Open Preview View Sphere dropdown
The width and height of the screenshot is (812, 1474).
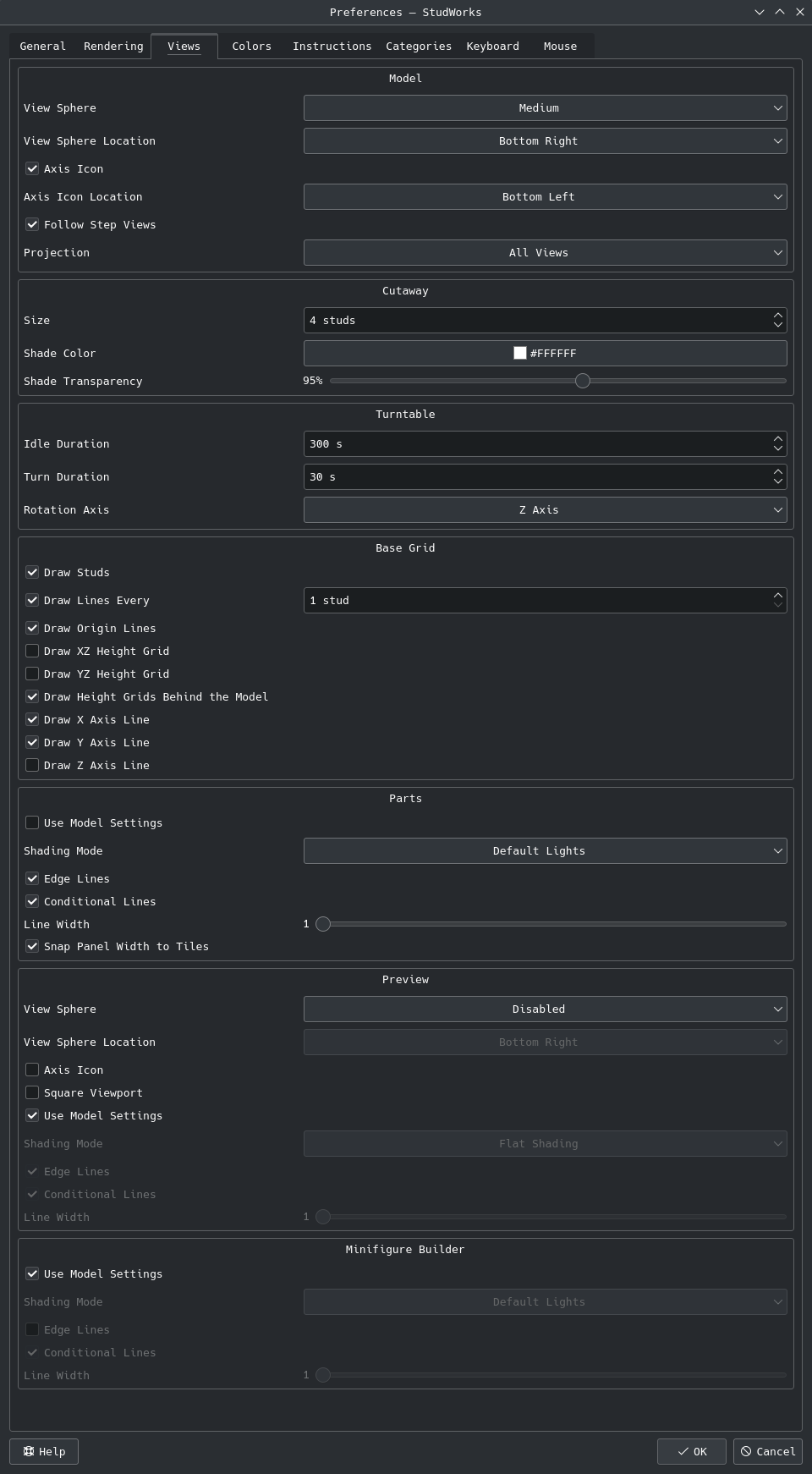[x=545, y=1009]
